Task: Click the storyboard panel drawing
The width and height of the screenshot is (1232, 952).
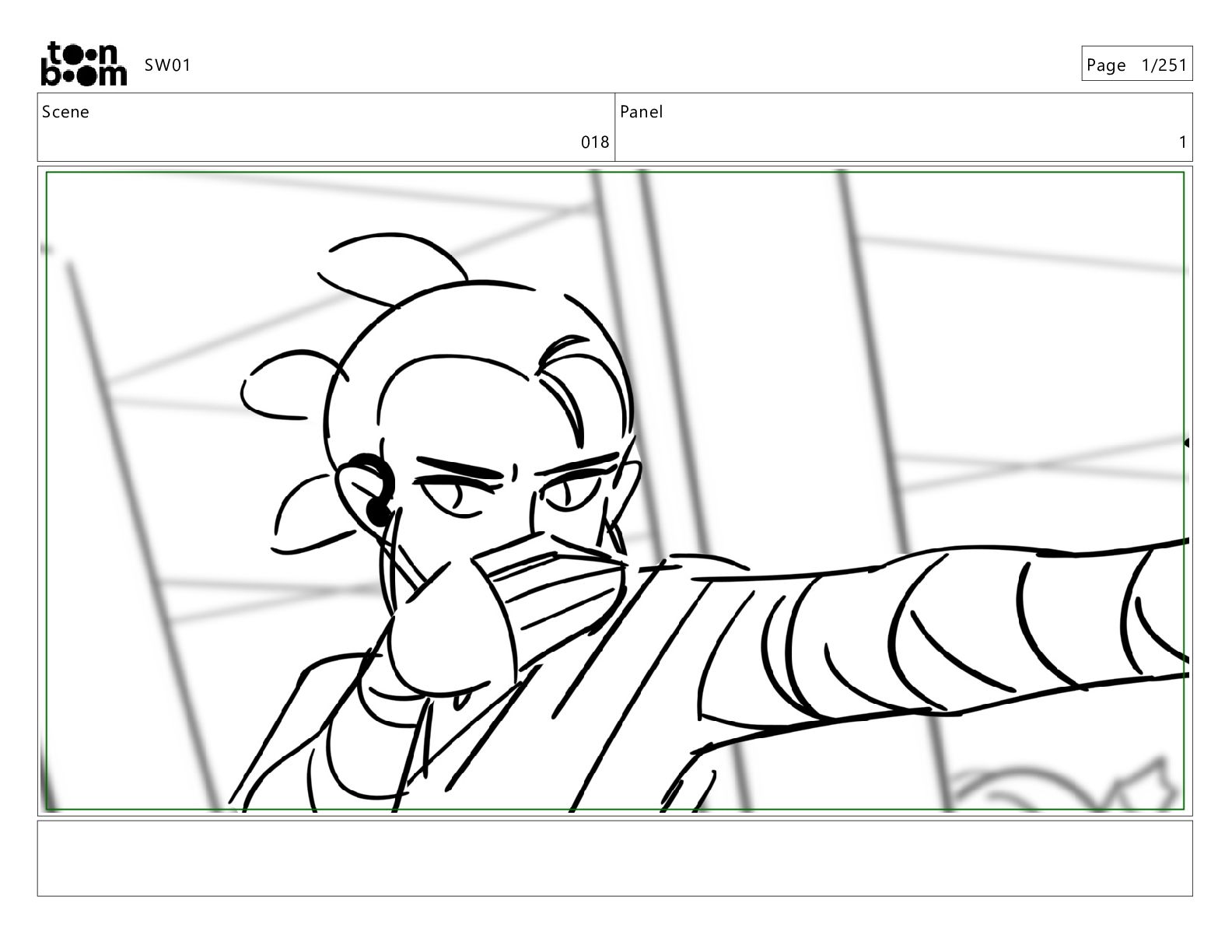Action: [614, 491]
